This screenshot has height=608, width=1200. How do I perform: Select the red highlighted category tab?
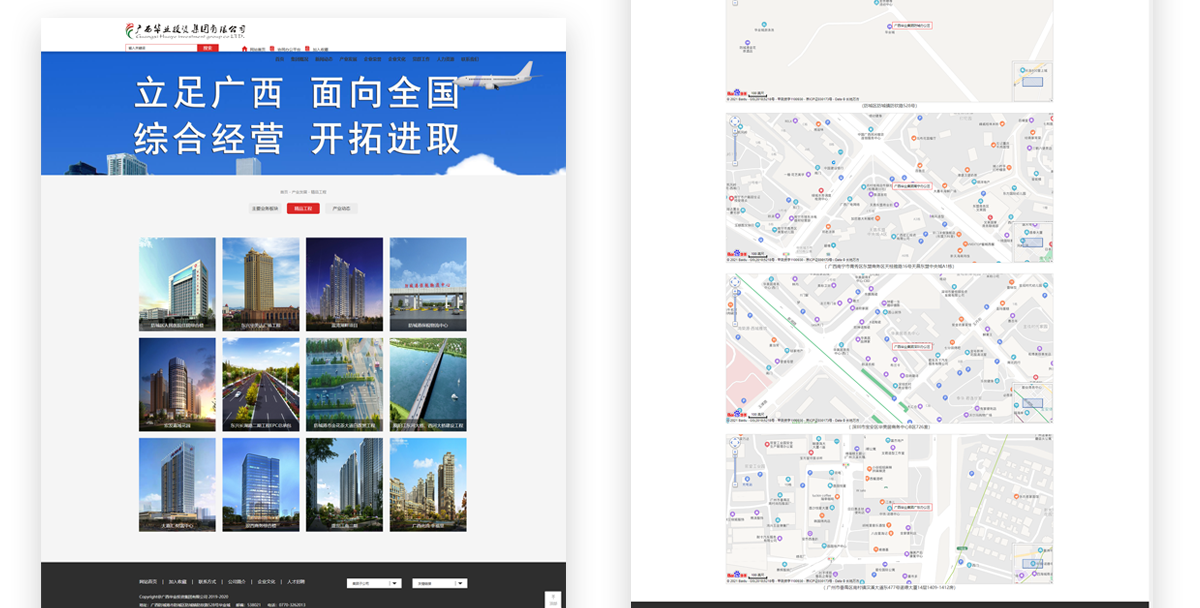[303, 209]
